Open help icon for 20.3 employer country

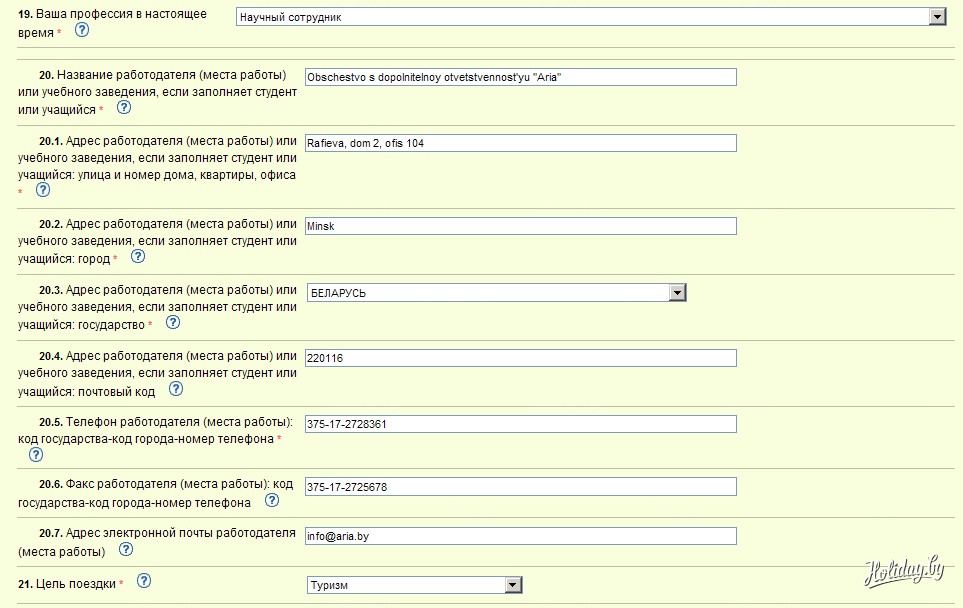[172, 322]
